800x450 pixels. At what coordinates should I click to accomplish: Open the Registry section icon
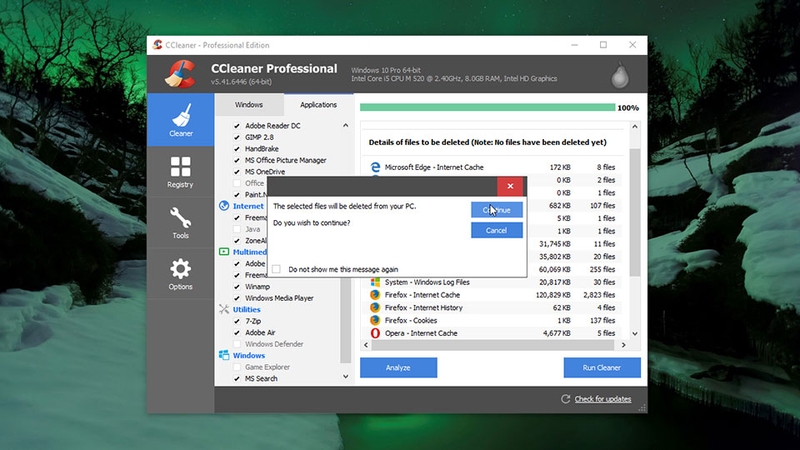pos(181,167)
